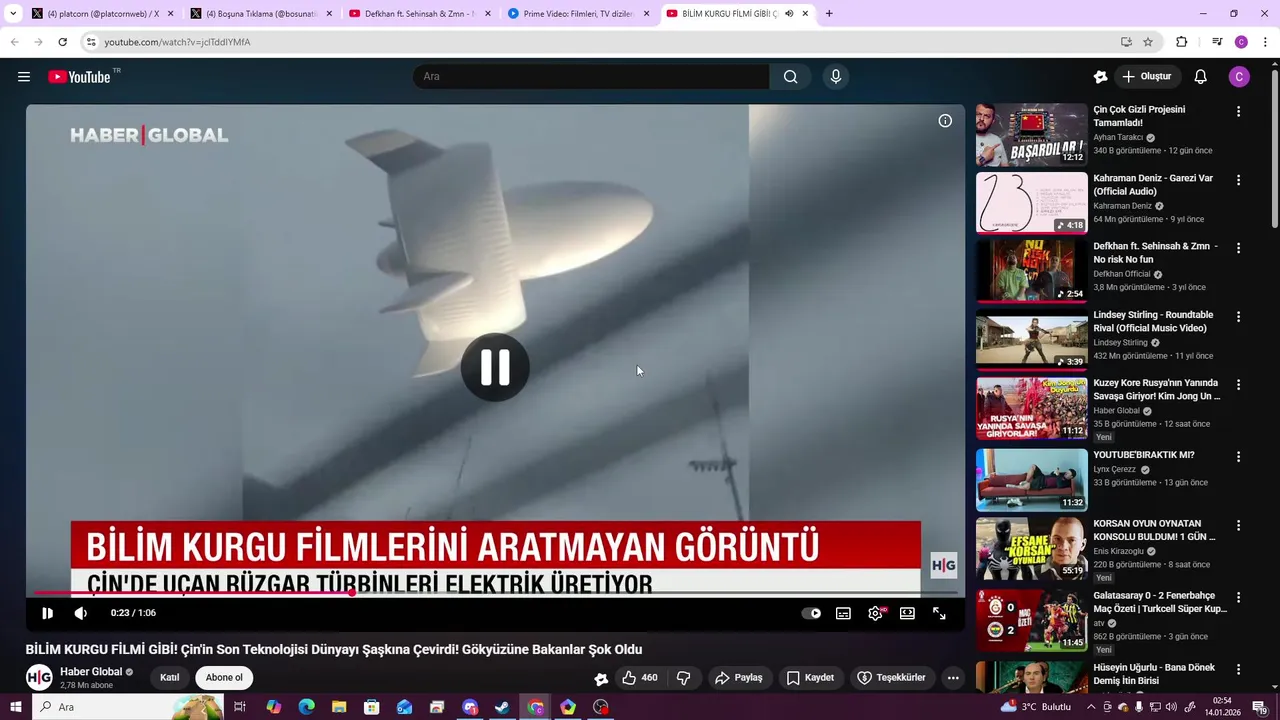Open Steam from the taskbar
This screenshot has width=1280, height=720.
(502, 707)
